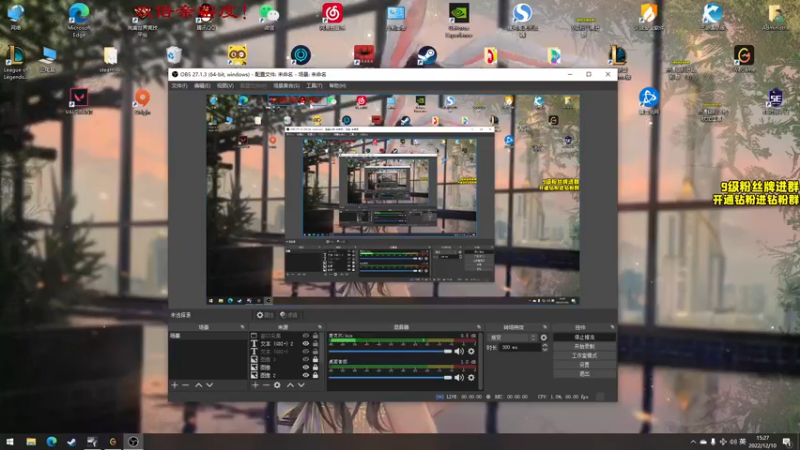Decrease 时长 duration with down arrow
Viewport: 800px width, 450px height.
point(544,349)
